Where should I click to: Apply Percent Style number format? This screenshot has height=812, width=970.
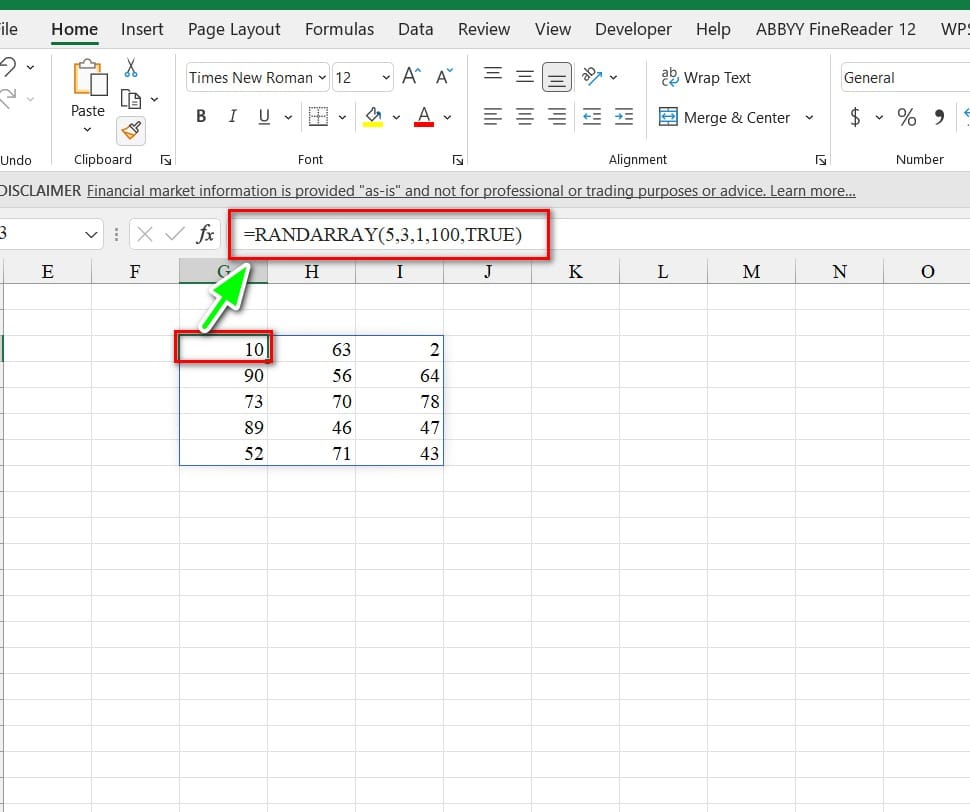tap(907, 117)
